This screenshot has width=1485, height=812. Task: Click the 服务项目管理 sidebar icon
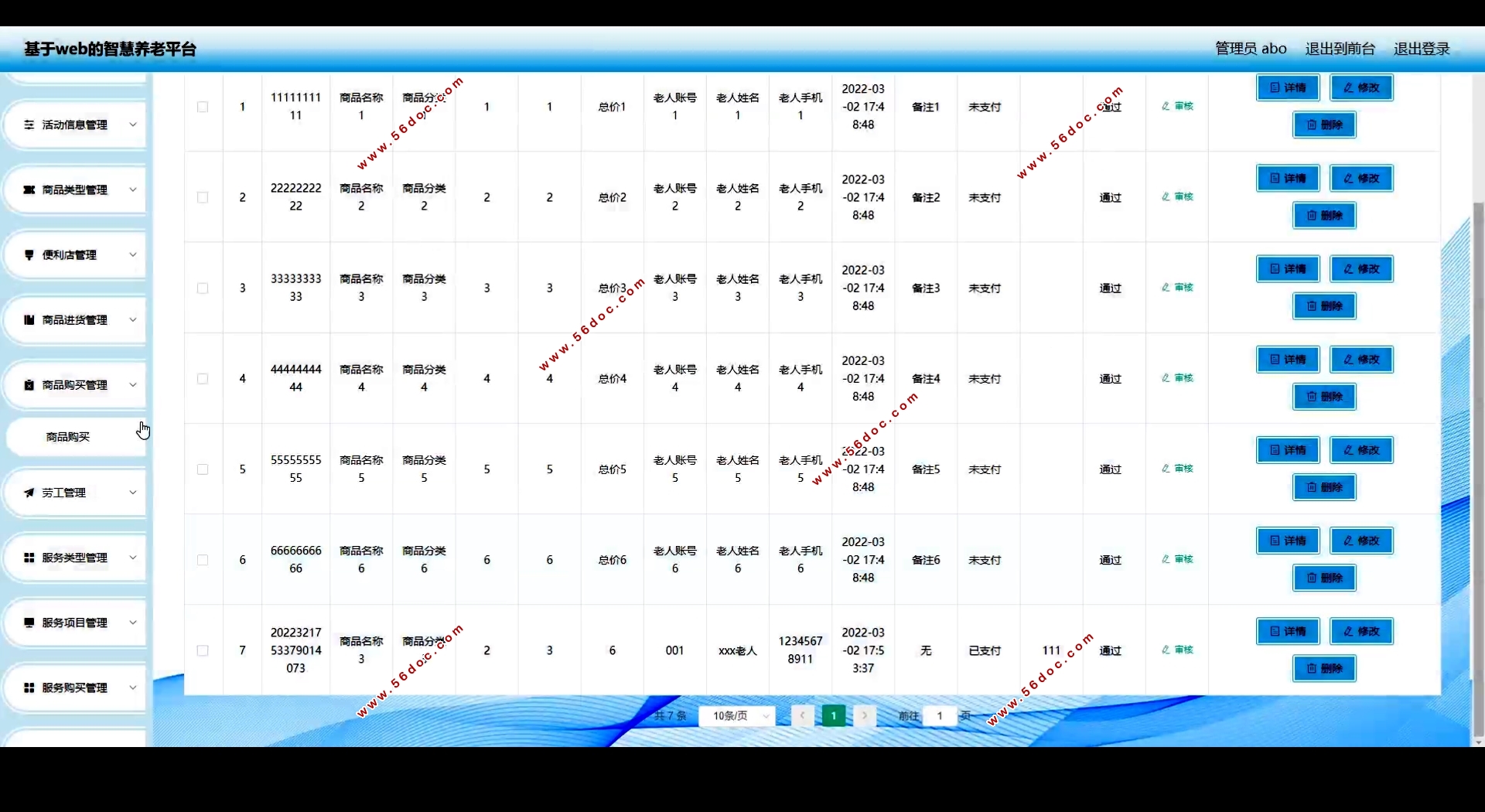pyautogui.click(x=29, y=623)
